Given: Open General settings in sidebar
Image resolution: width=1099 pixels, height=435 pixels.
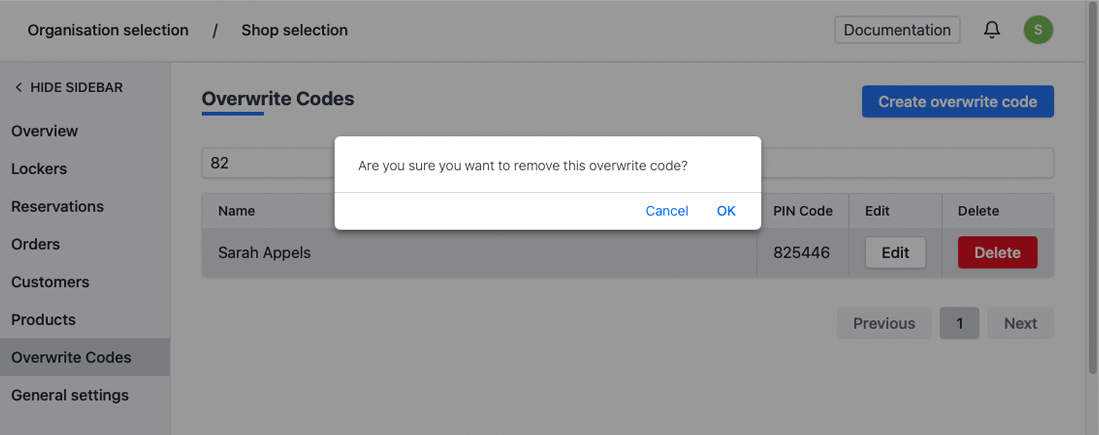Looking at the screenshot, I should coord(70,395).
